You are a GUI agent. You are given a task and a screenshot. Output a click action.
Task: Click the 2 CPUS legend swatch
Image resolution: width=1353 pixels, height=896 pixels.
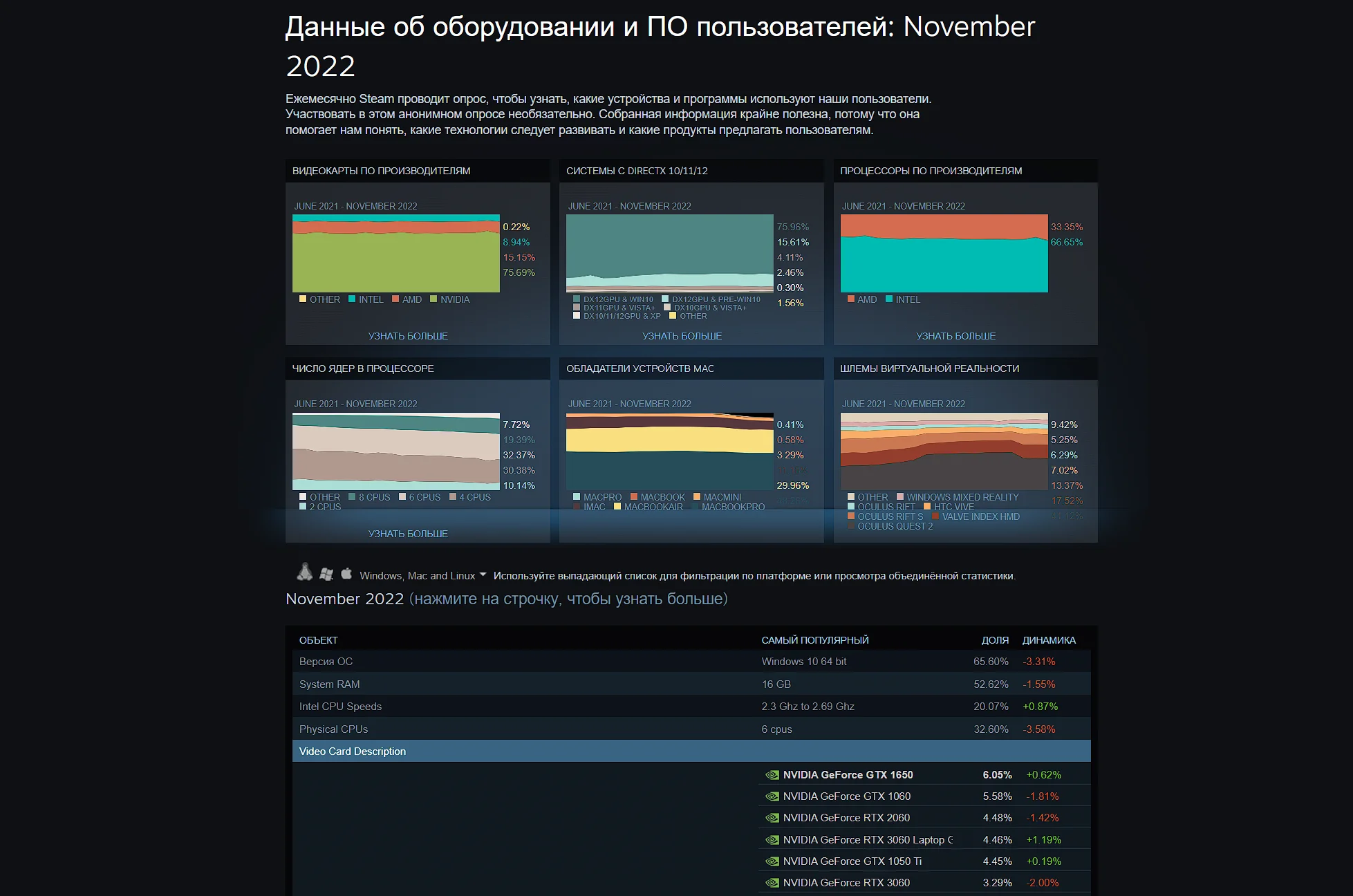pyautogui.click(x=303, y=507)
